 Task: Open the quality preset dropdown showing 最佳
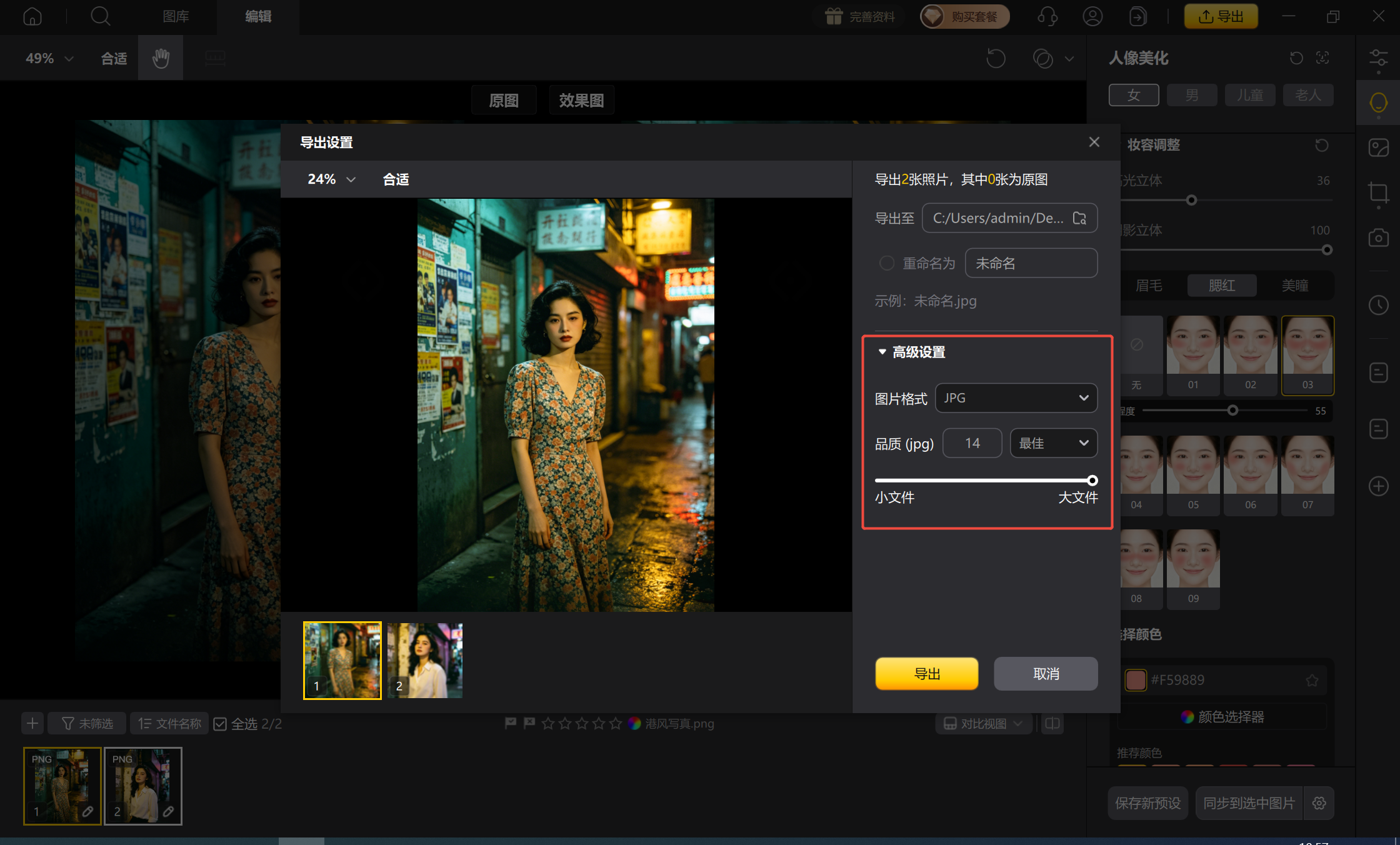(x=1053, y=443)
